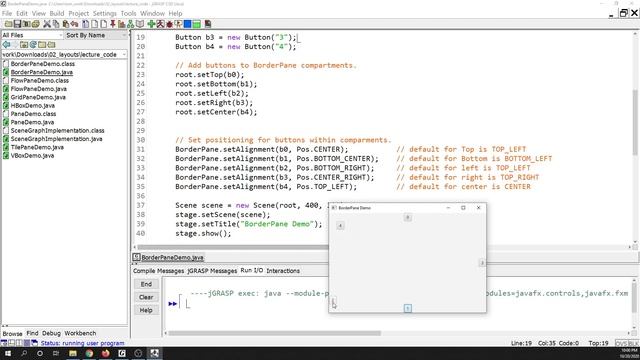The width and height of the screenshot is (640, 360).
Task: Open the All Files filter dropdown
Action: tap(32, 35)
